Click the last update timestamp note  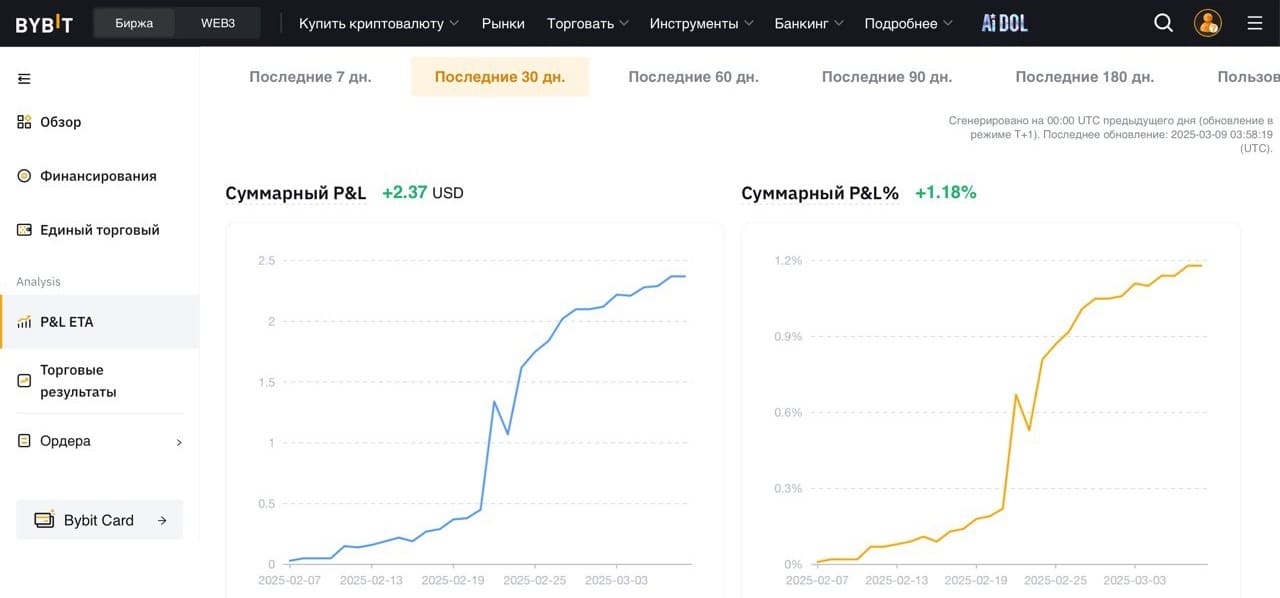1111,134
